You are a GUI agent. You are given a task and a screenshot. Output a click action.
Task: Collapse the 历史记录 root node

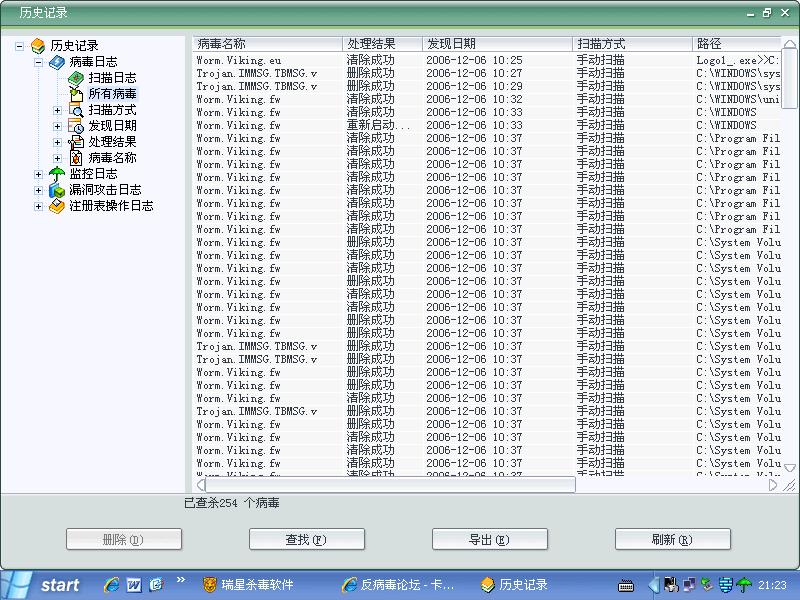tap(19, 46)
